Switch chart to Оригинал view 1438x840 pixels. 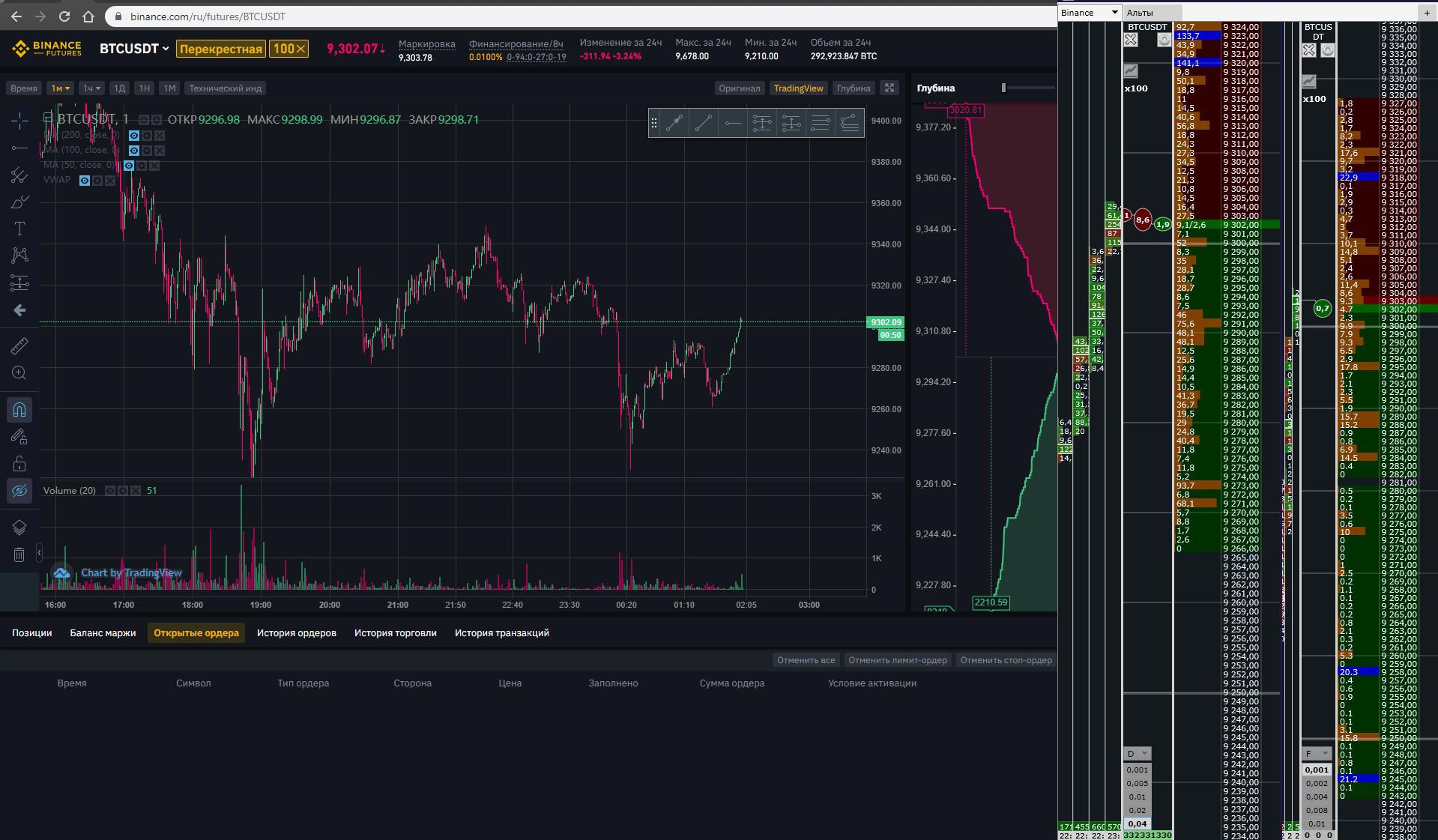(x=740, y=88)
